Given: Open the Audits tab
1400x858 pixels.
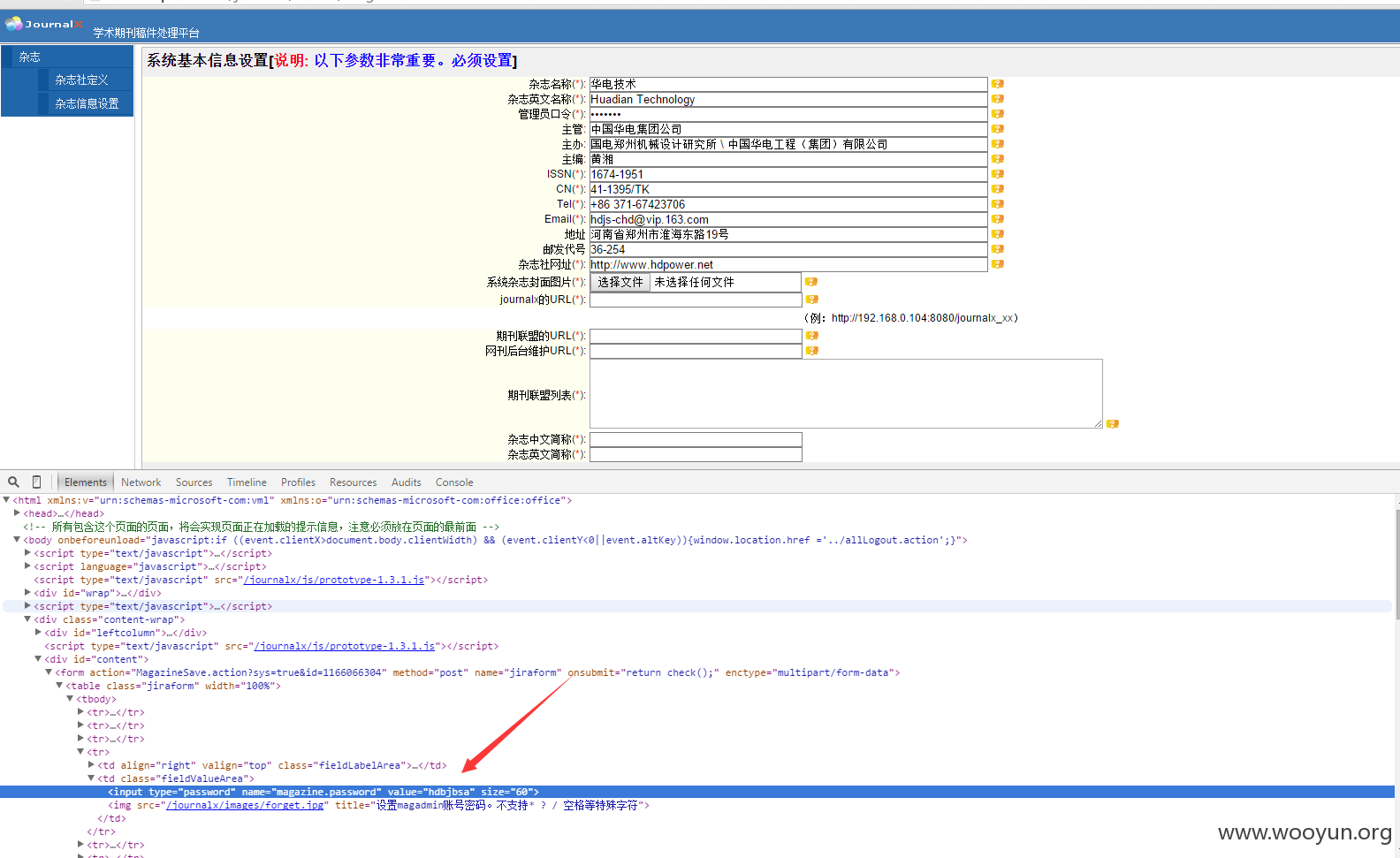Looking at the screenshot, I should coord(407,482).
